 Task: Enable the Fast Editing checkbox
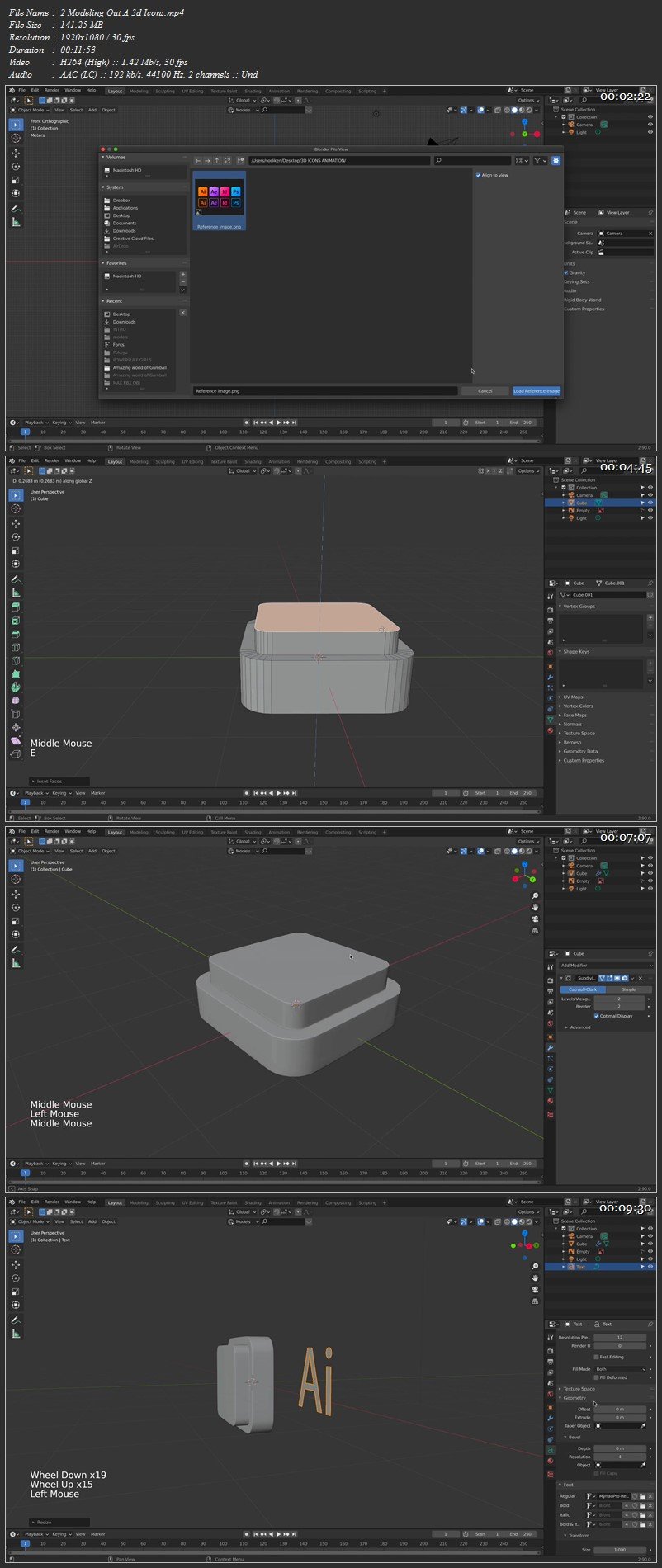pos(596,1357)
